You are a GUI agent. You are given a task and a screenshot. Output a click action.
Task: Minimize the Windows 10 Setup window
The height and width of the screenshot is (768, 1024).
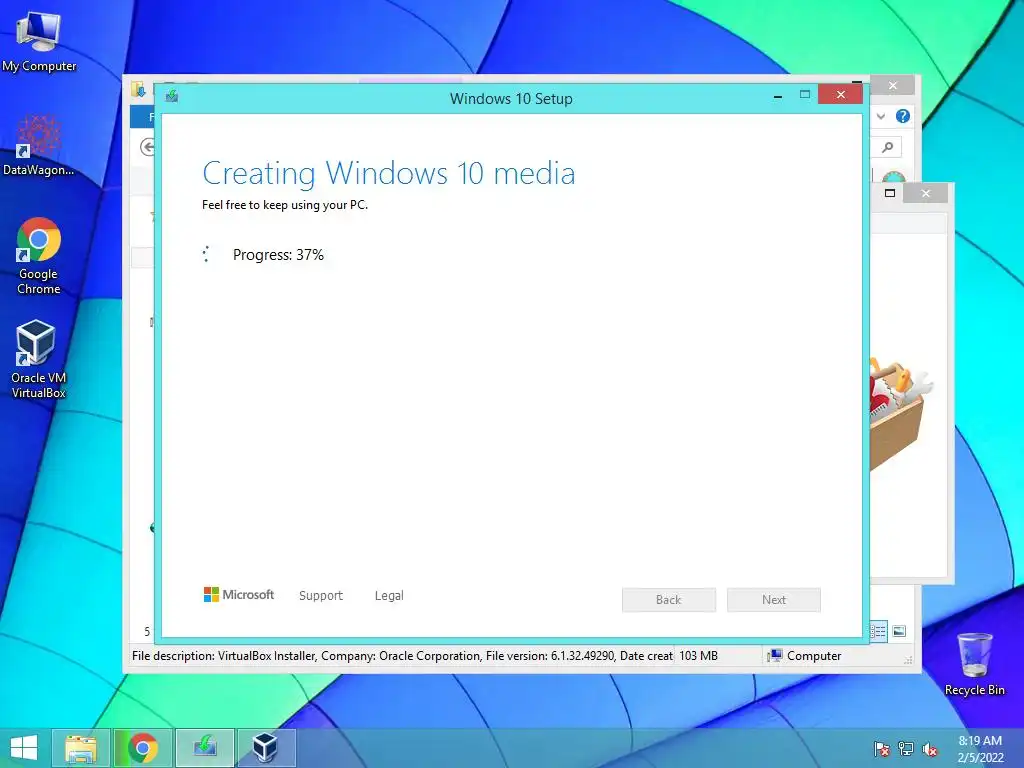[x=778, y=96]
